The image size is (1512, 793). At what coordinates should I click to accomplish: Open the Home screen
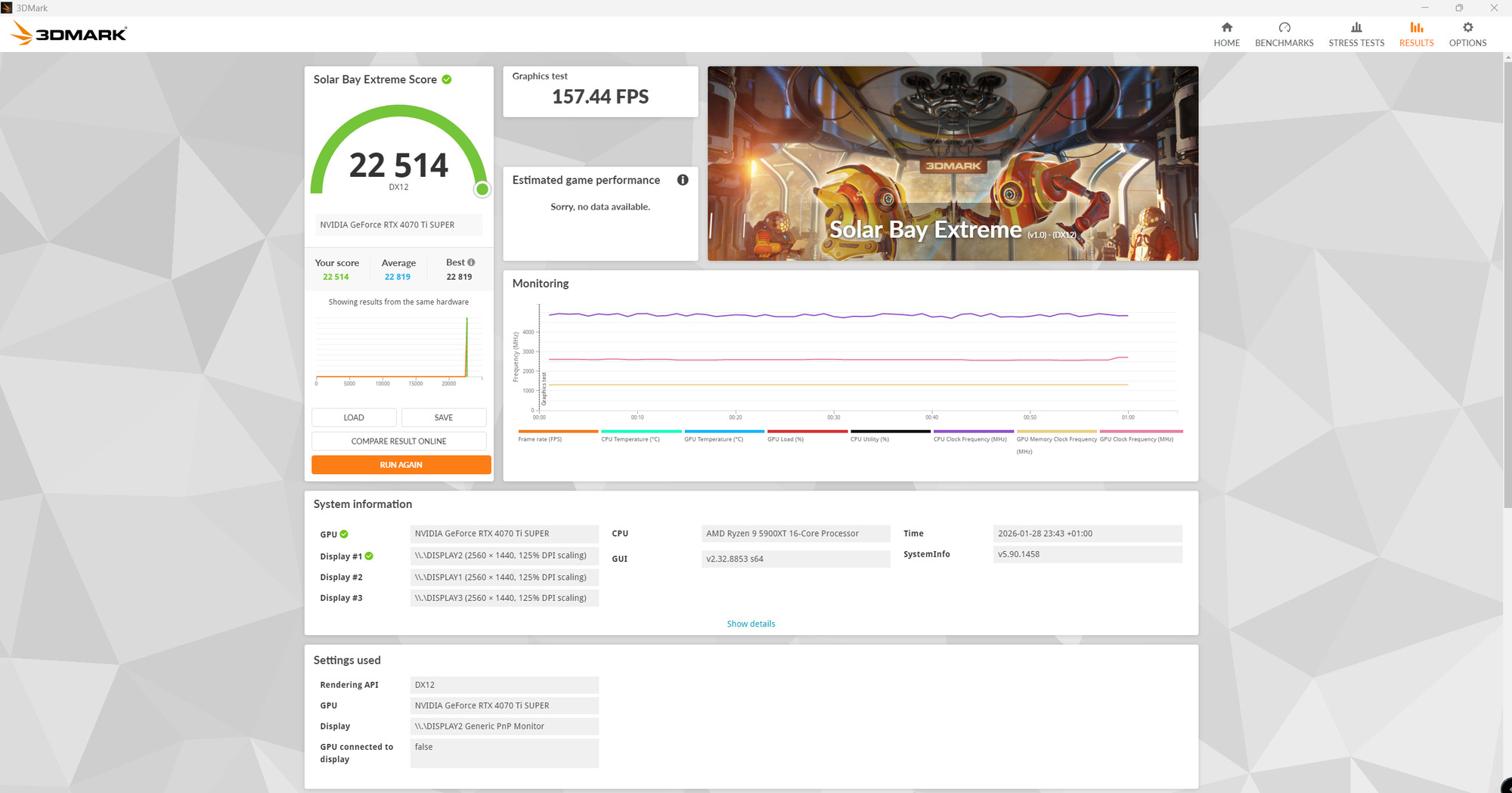click(1226, 33)
